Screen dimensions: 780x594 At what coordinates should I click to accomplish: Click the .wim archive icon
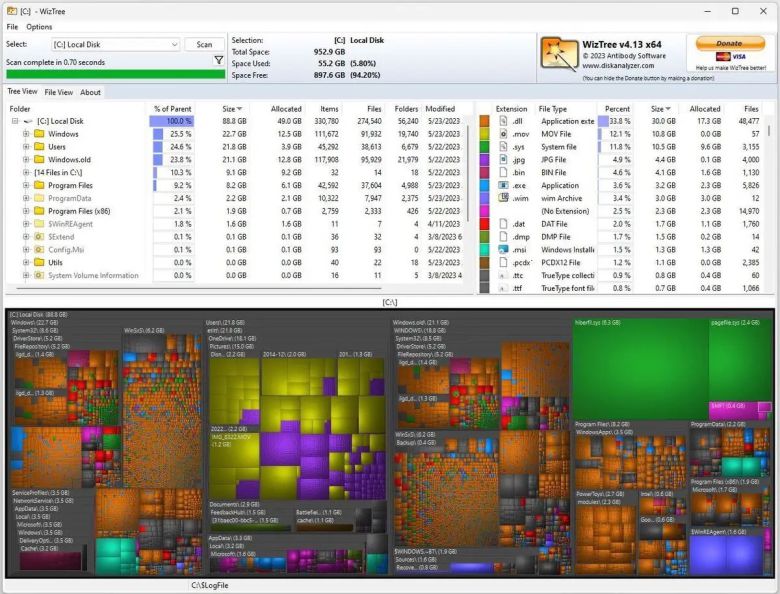(503, 198)
